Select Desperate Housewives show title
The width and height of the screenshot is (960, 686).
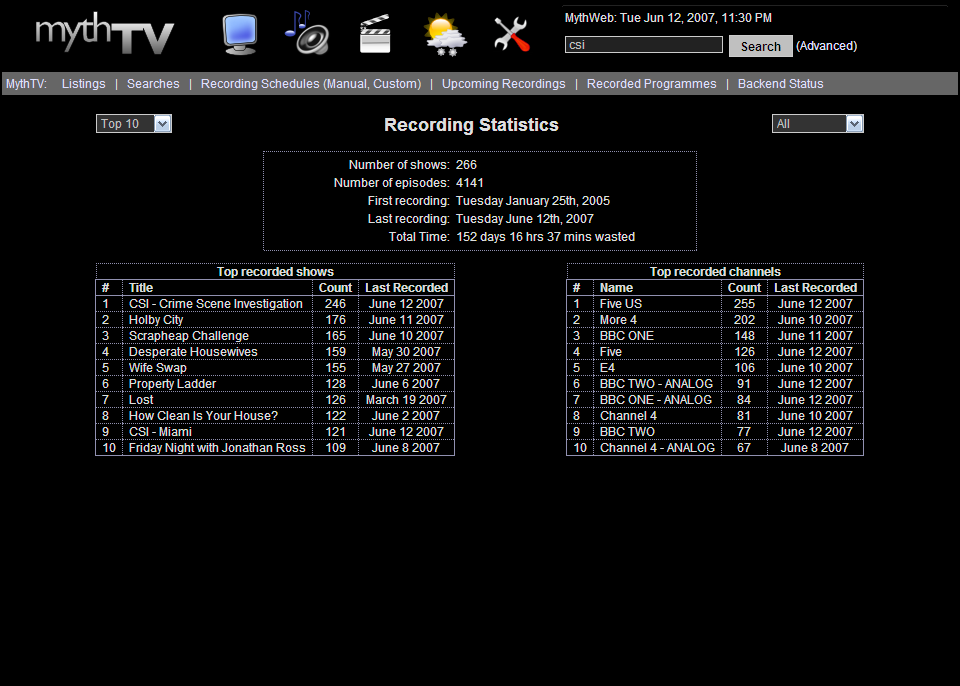pyautogui.click(x=193, y=352)
